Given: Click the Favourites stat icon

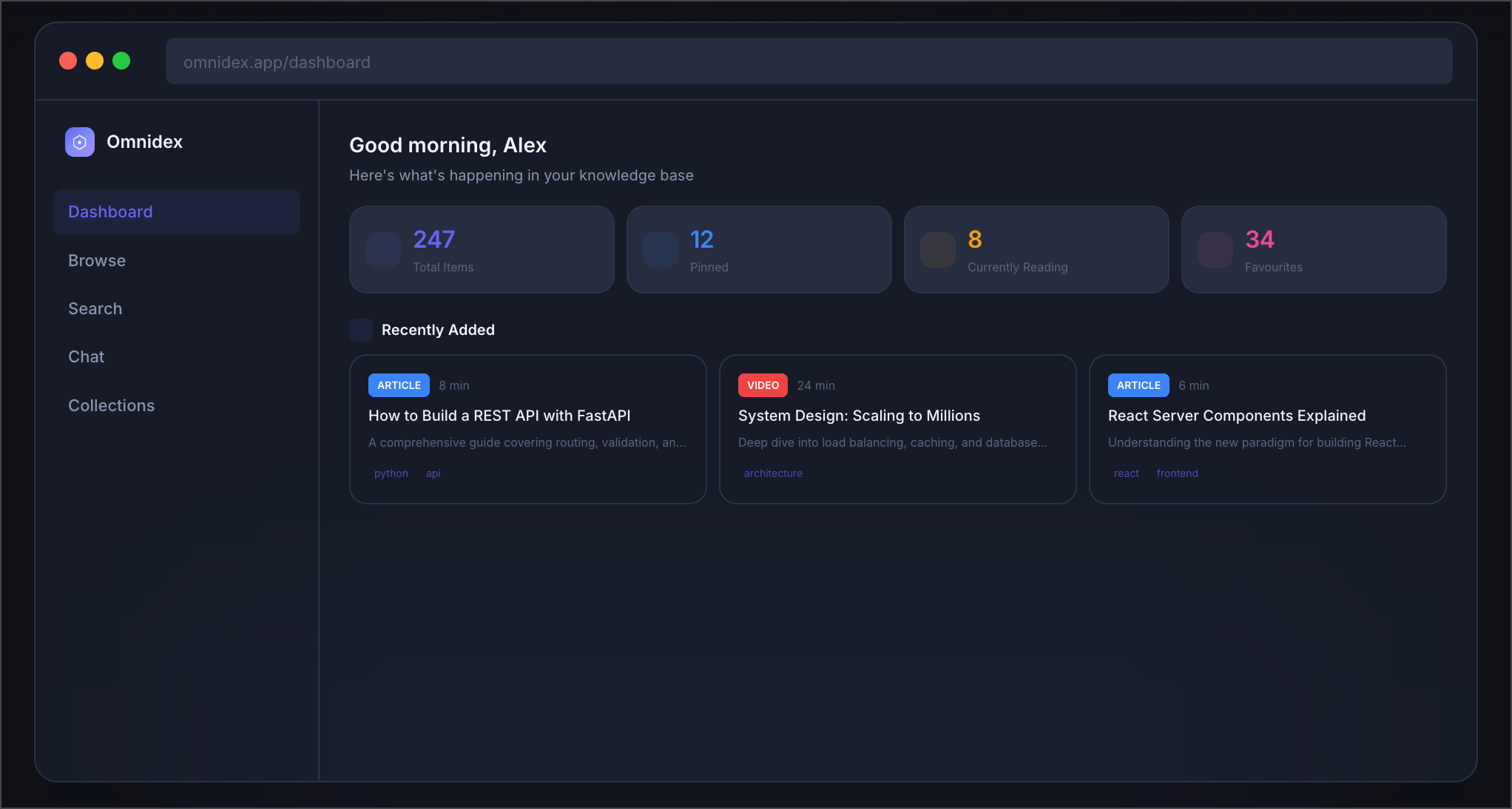Looking at the screenshot, I should pyautogui.click(x=1215, y=250).
